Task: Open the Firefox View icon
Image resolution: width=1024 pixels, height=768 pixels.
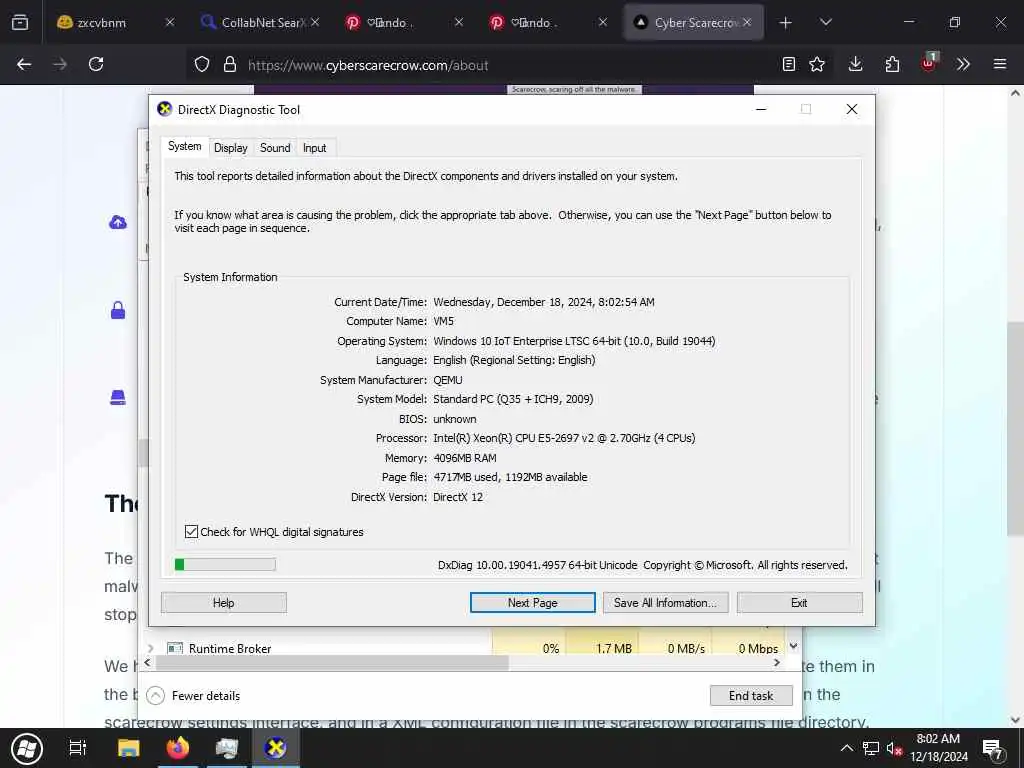Action: 20,22
